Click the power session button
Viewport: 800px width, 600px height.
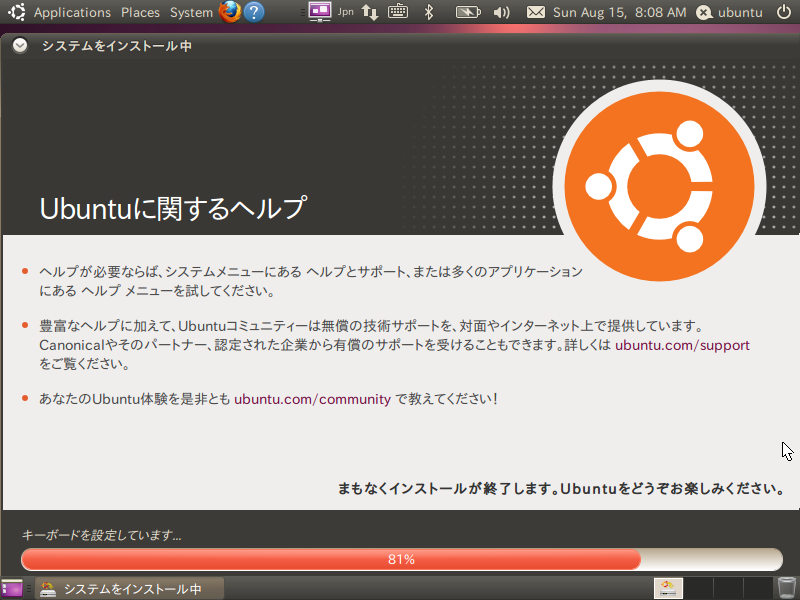pyautogui.click(x=784, y=12)
